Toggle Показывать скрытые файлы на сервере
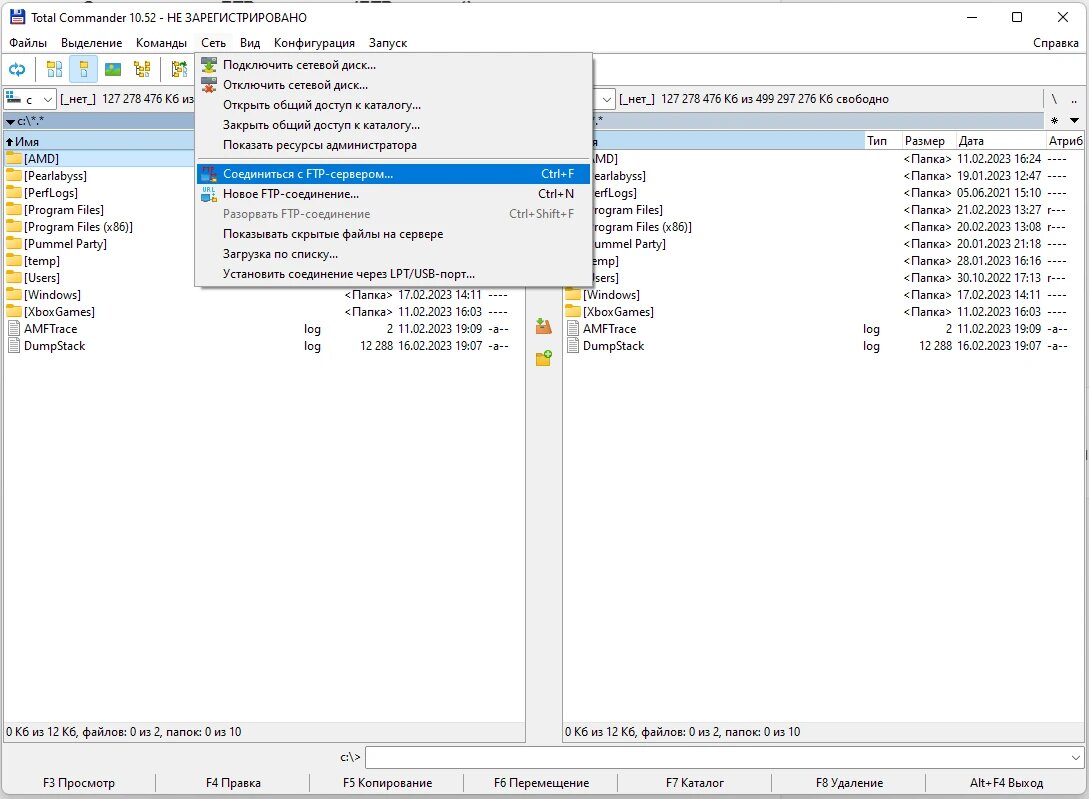Viewport: 1089px width, 799px height. (393, 234)
